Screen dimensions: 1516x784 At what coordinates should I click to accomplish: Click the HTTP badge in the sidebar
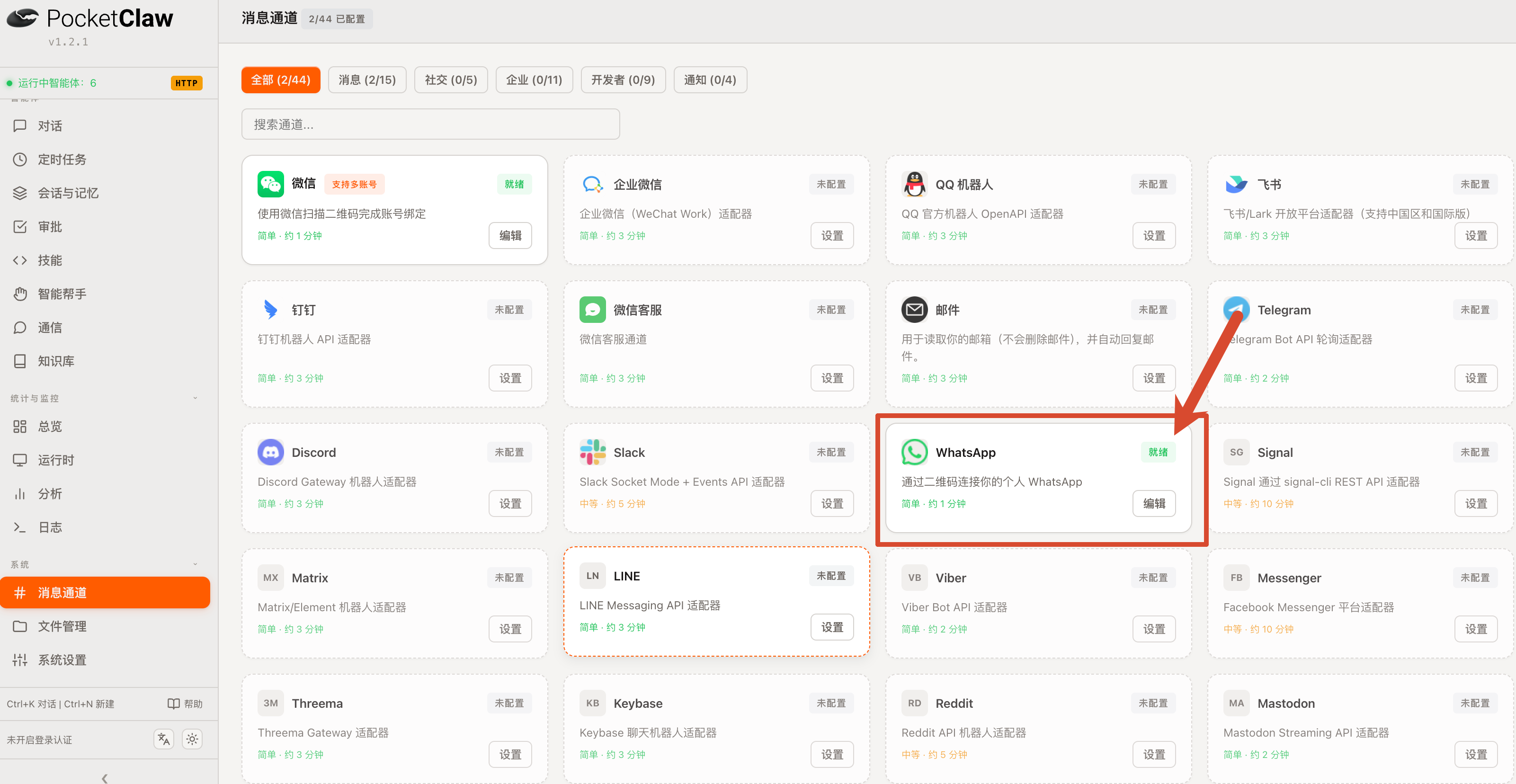(187, 83)
